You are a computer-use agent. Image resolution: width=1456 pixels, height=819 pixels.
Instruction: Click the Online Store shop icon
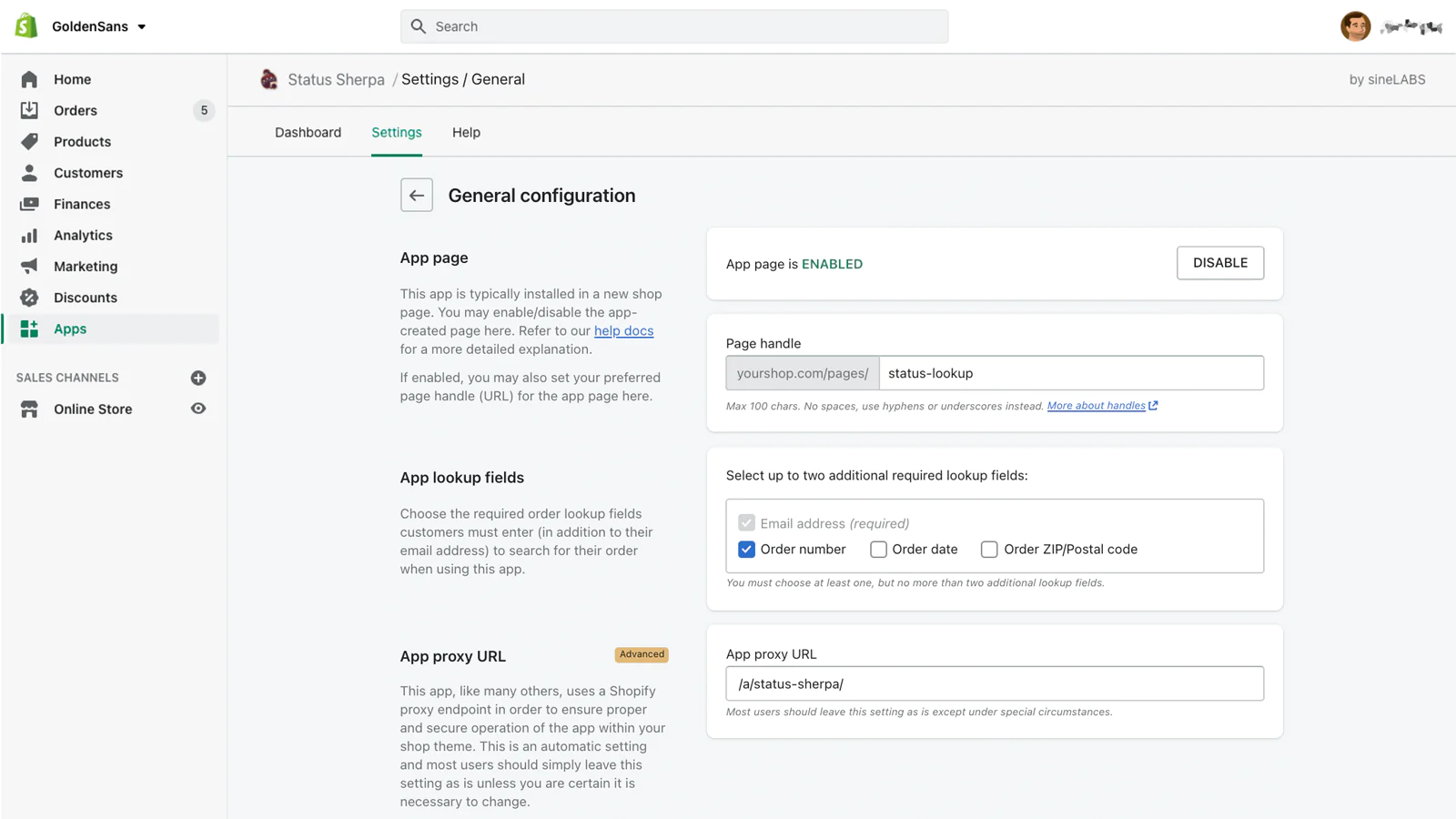tap(29, 409)
